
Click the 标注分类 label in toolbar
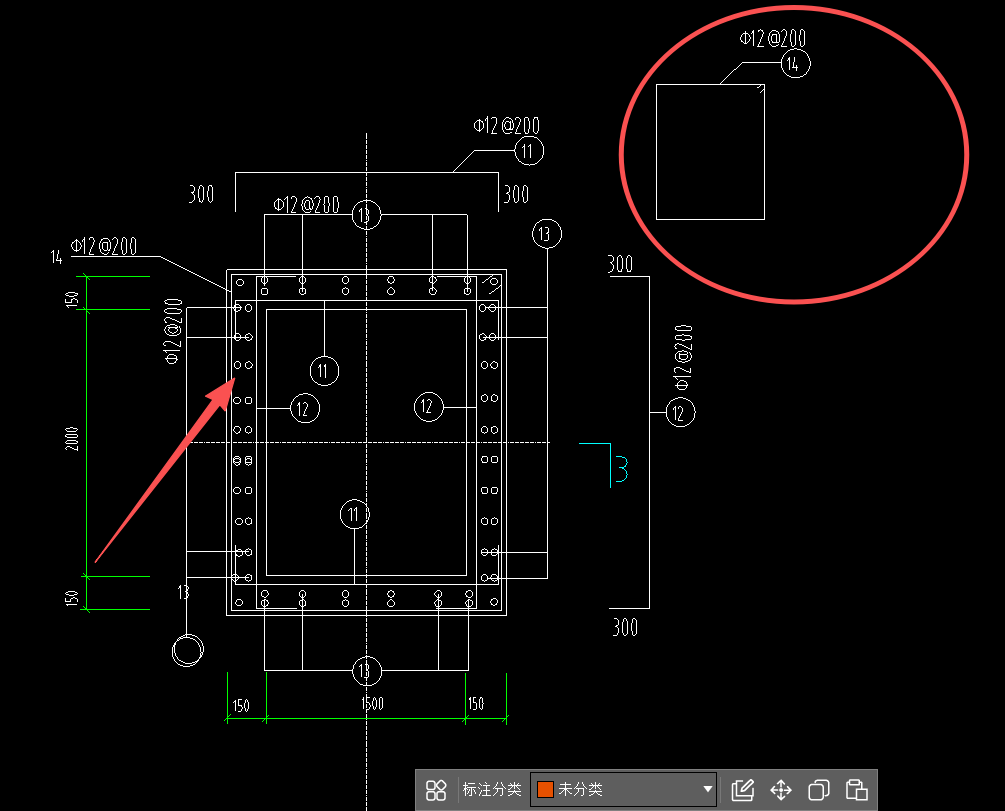coord(492,789)
